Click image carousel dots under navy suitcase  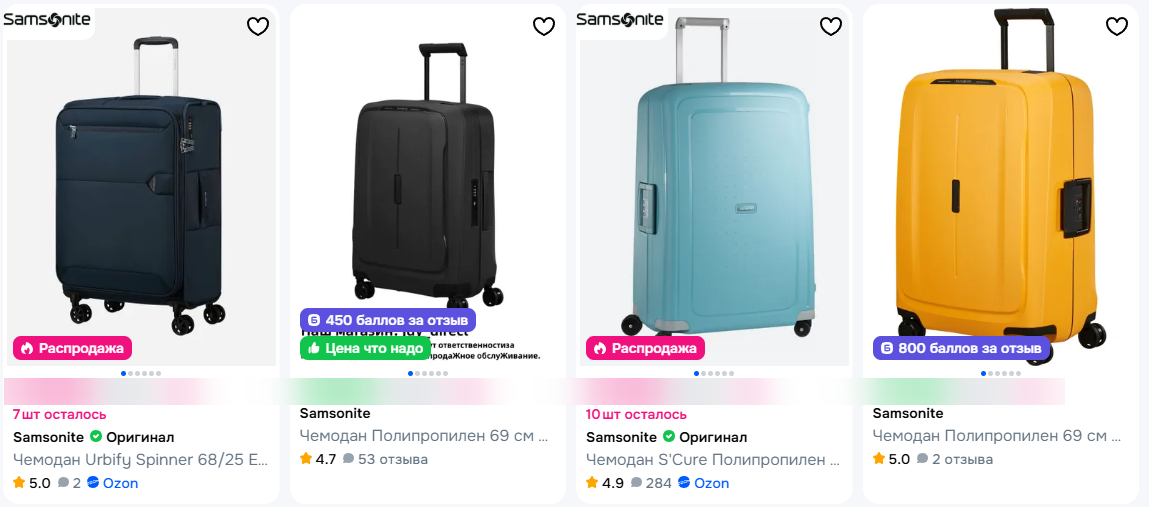[141, 373]
